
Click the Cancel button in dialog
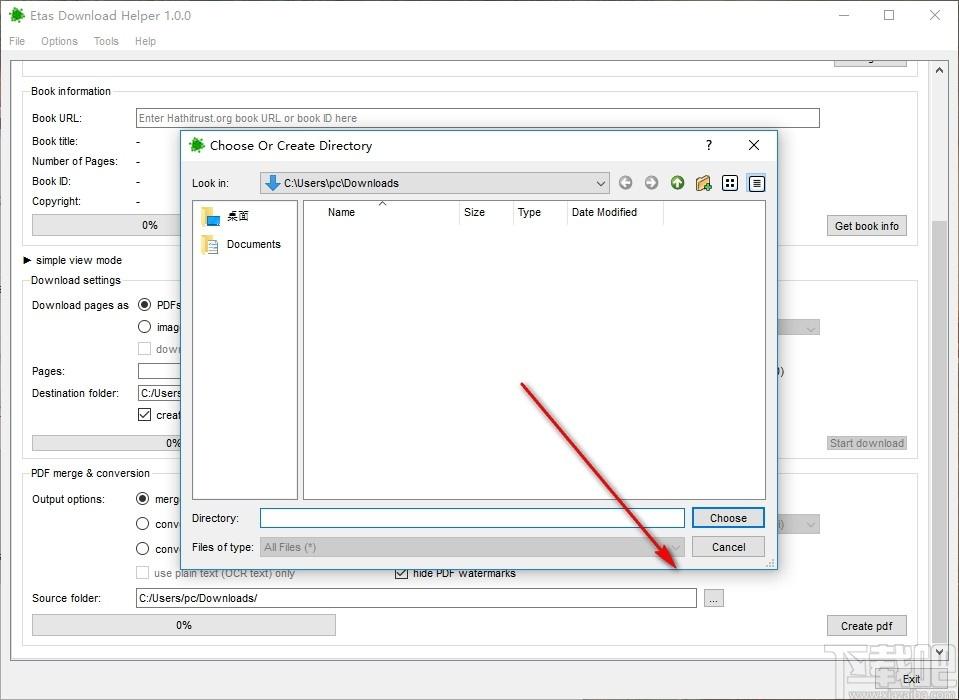(x=728, y=547)
